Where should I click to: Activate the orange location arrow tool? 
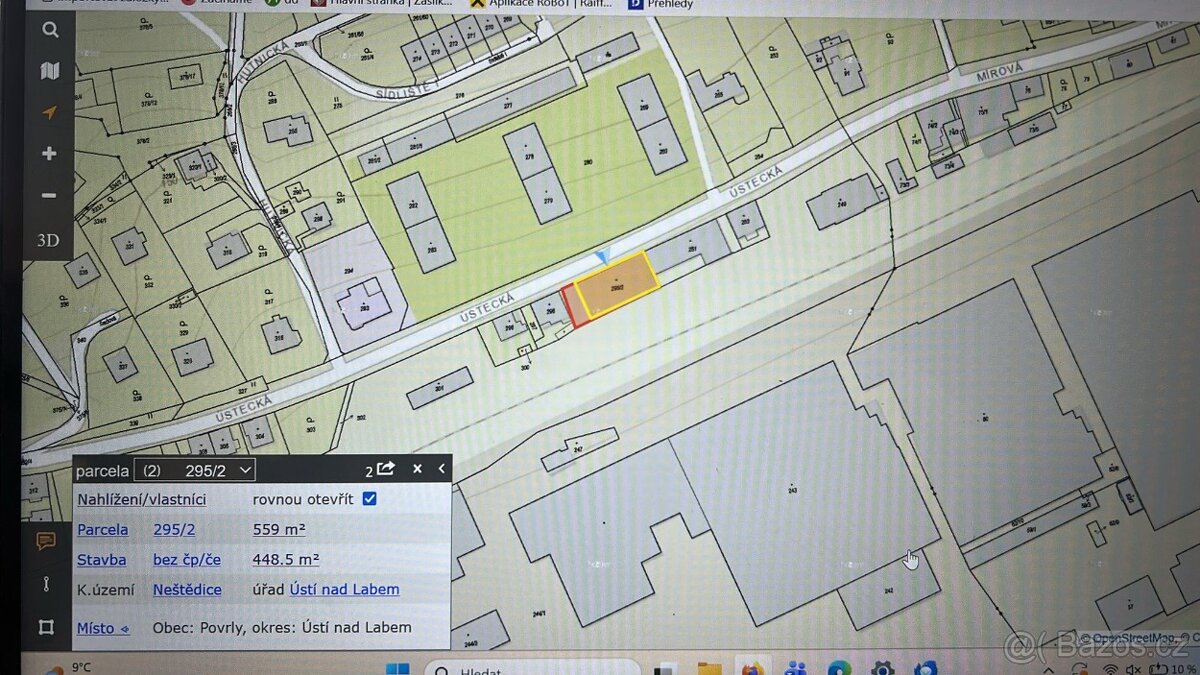point(49,113)
